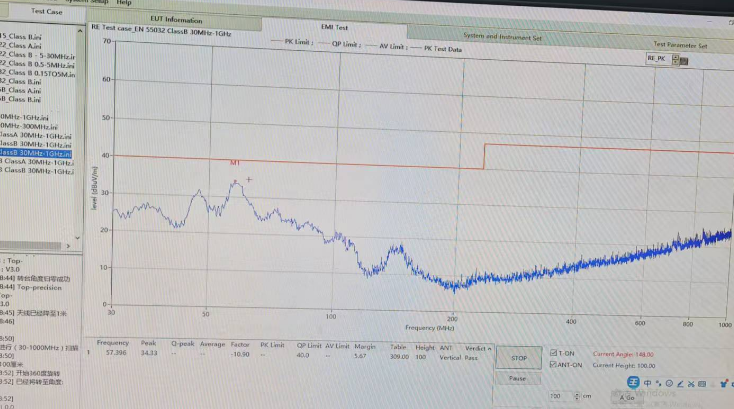Select 15_Class B.ini test case
Image resolution: width=734 pixels, height=409 pixels.
coord(21,37)
